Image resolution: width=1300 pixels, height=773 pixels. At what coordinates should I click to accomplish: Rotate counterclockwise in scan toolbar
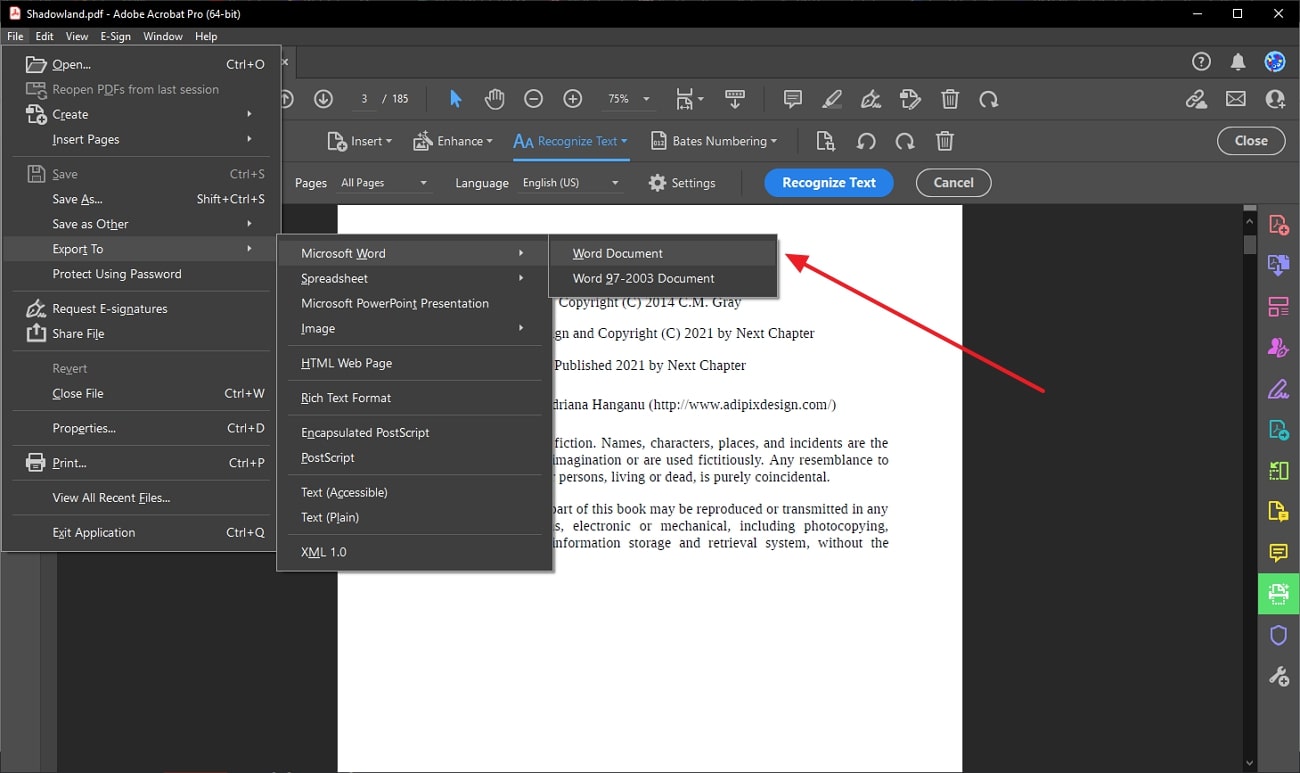tap(866, 141)
